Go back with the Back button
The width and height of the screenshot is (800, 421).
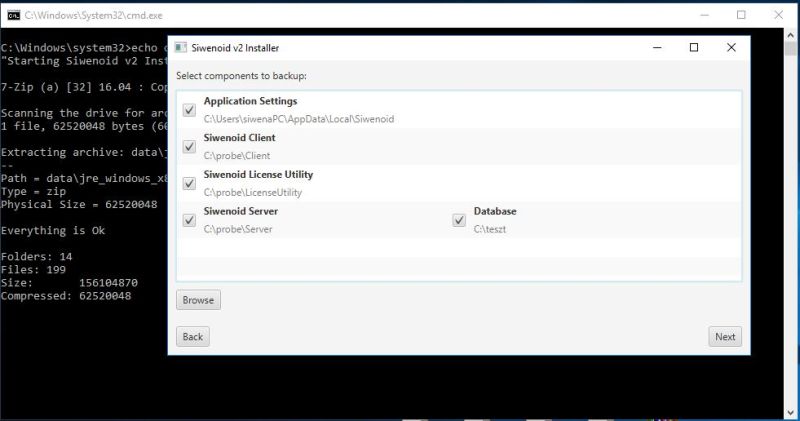pos(193,337)
